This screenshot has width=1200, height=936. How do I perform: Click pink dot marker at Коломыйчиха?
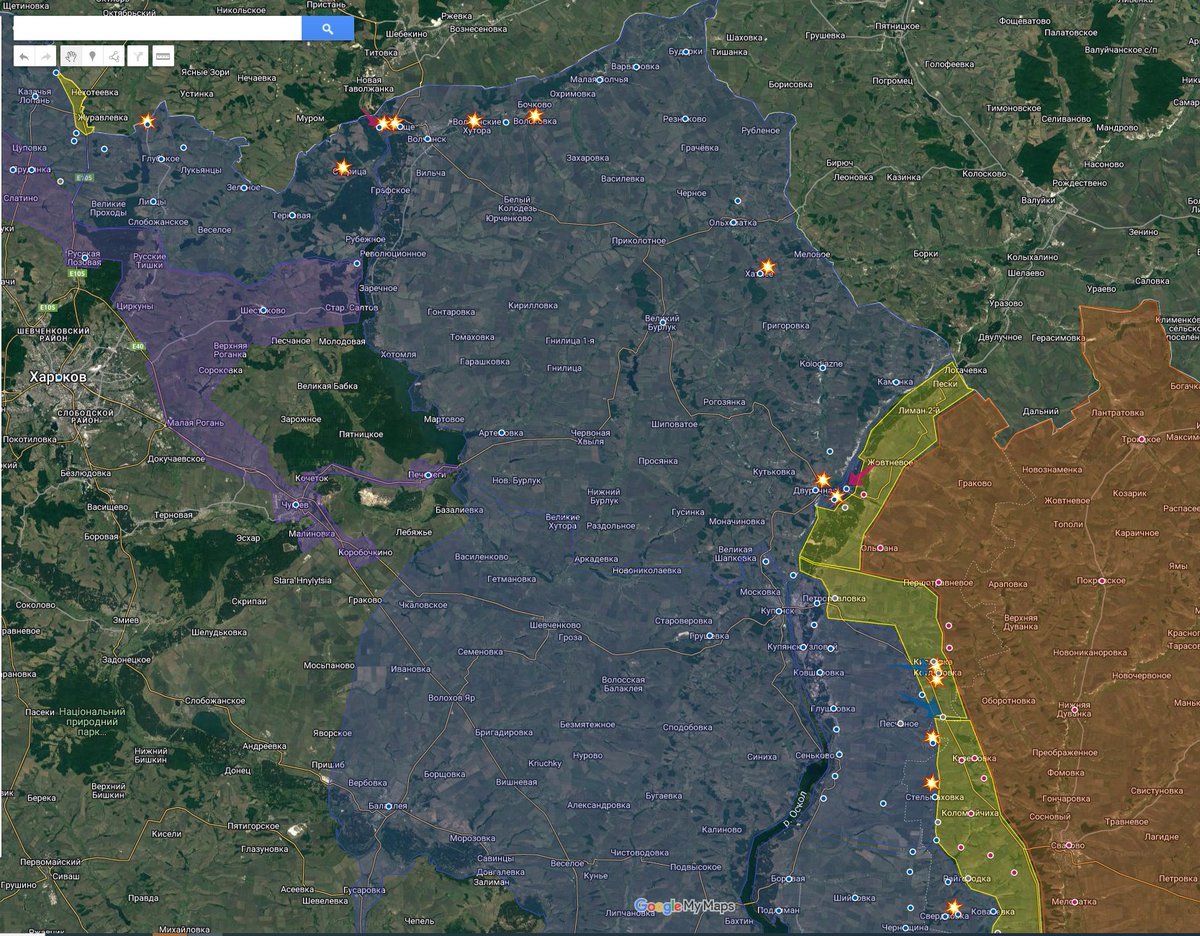coord(970,812)
